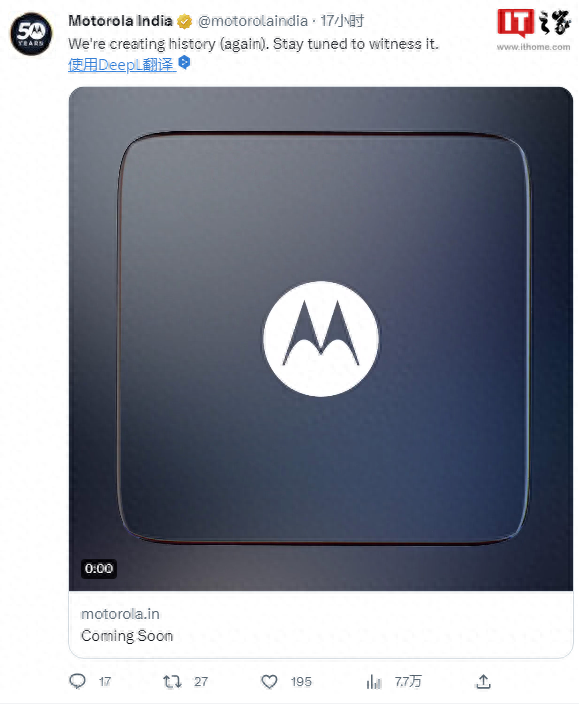Click the 27 retweets count
This screenshot has height=705, width=579.
pos(201,682)
